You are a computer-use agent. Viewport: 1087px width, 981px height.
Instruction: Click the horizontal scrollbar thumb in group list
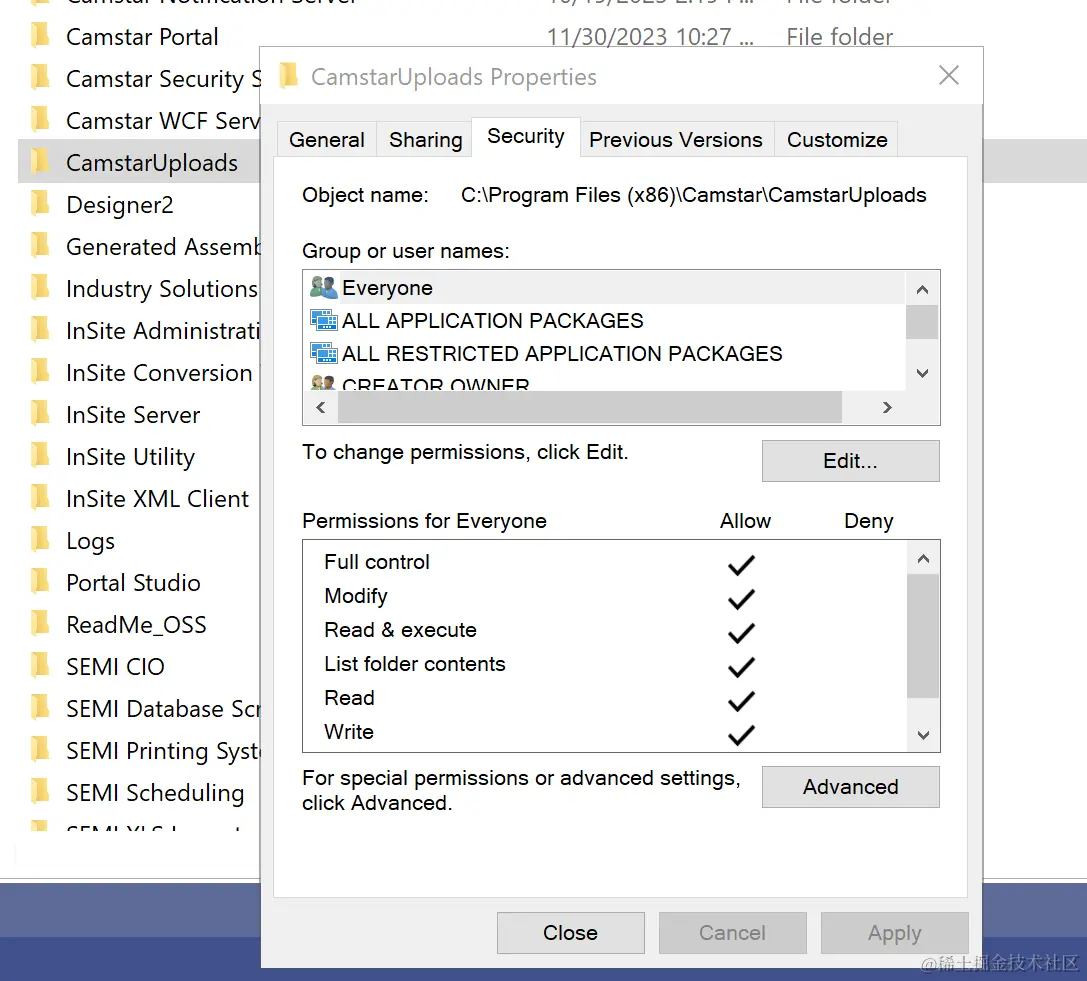tap(590, 408)
